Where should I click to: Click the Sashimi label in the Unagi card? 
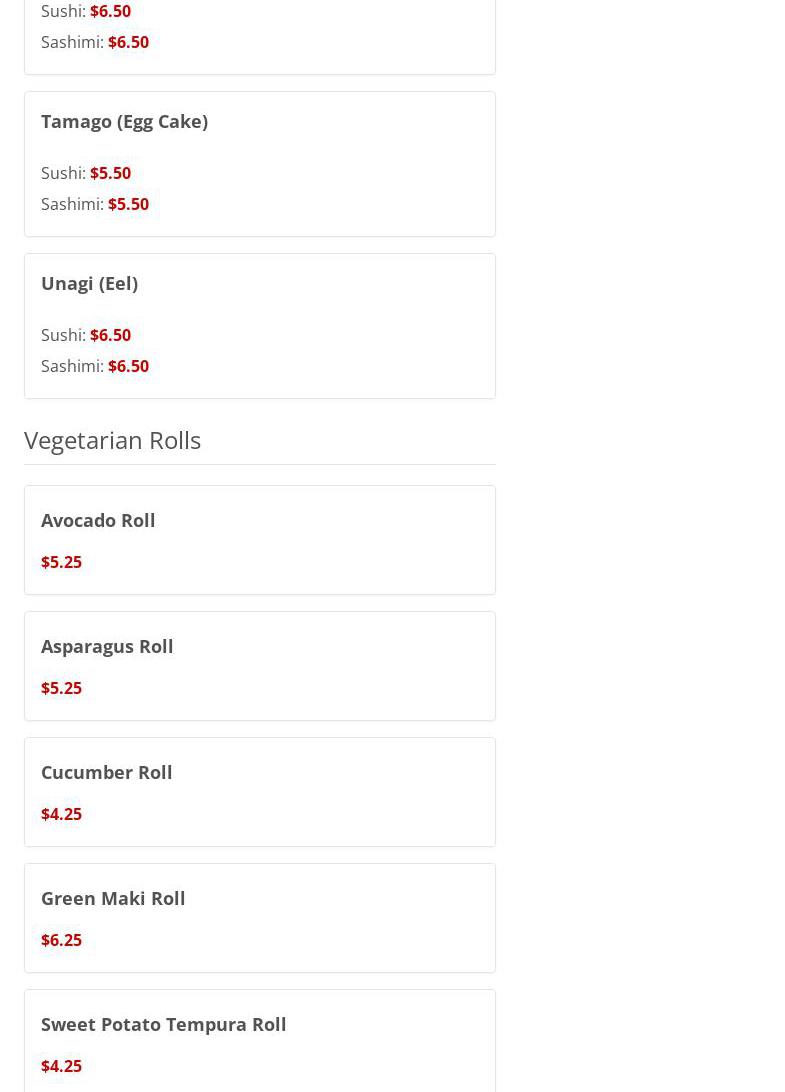pos(72,366)
